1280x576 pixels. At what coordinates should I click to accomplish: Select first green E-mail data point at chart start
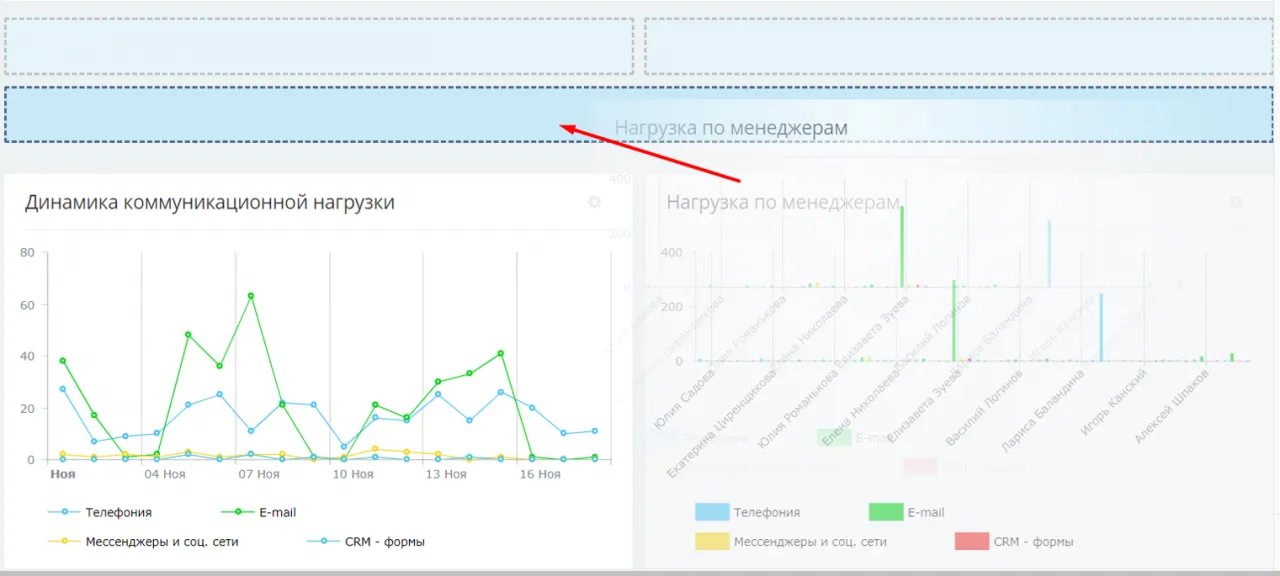63,361
